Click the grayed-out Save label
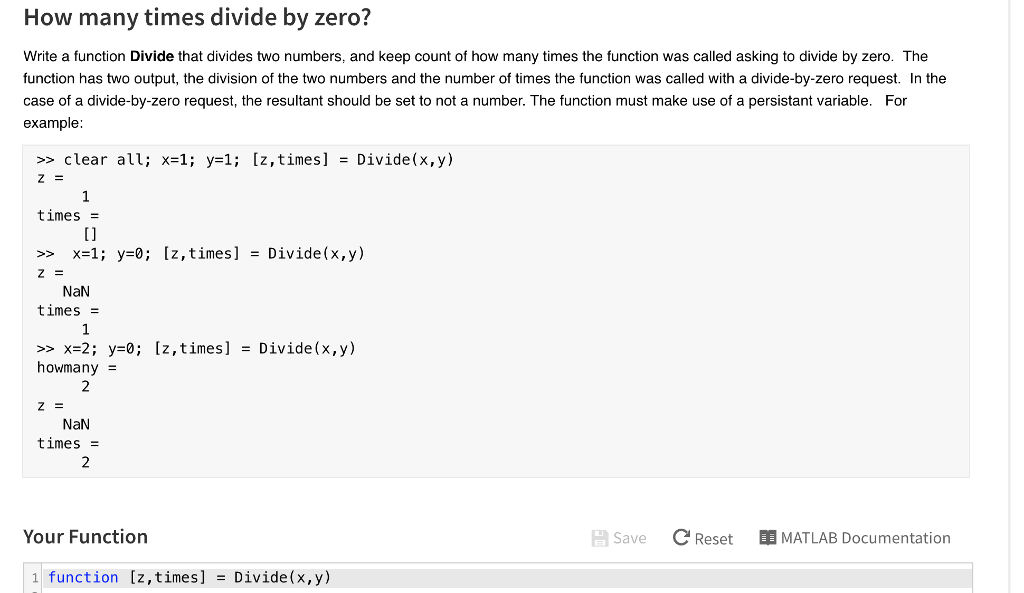Image resolution: width=1024 pixels, height=593 pixels. coord(630,538)
